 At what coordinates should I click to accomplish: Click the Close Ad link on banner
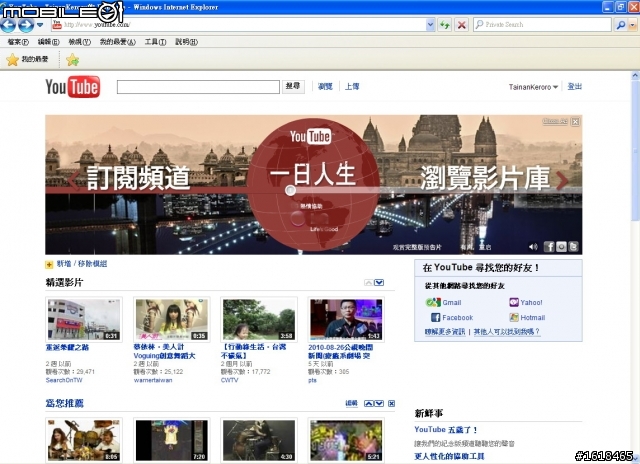tap(555, 121)
